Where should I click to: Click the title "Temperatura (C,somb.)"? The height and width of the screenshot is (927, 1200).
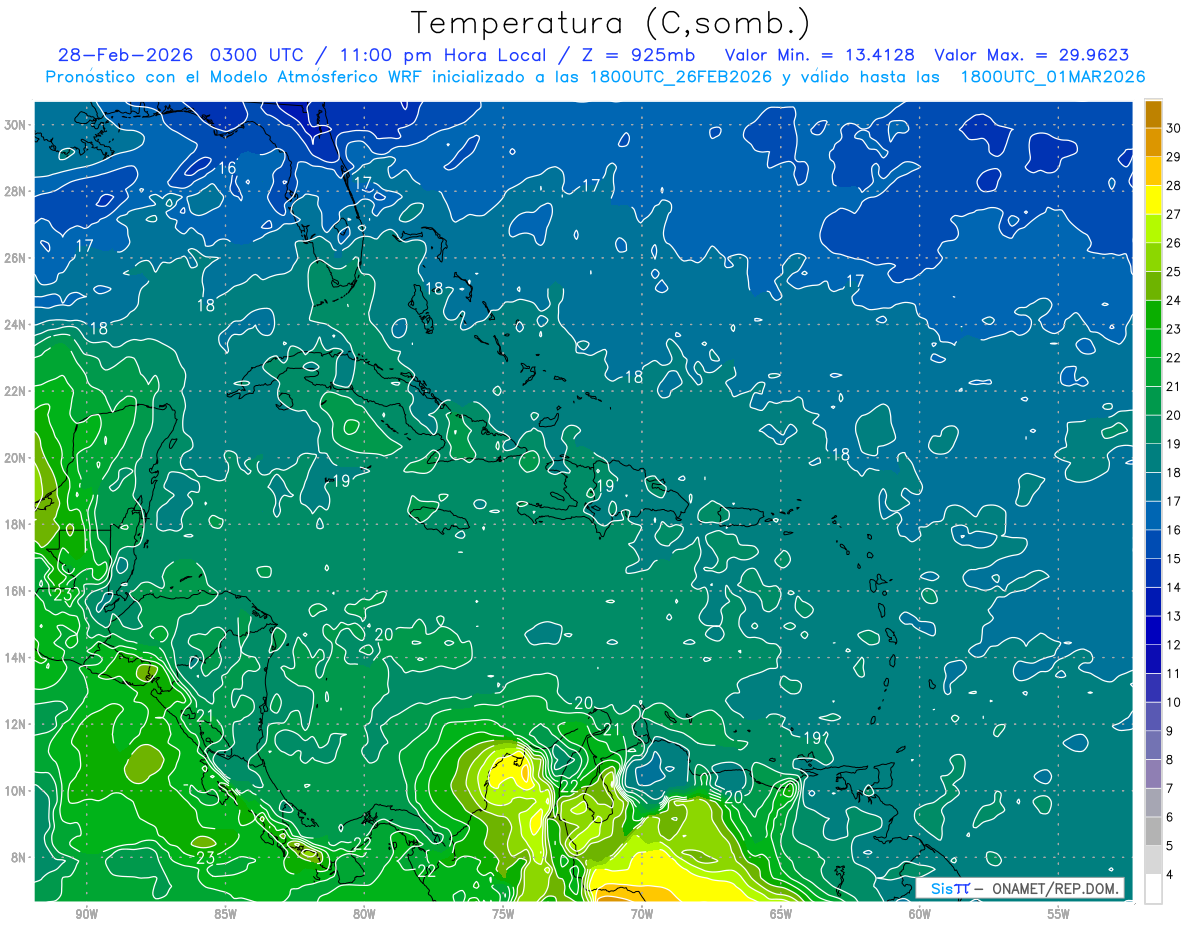coord(611,24)
